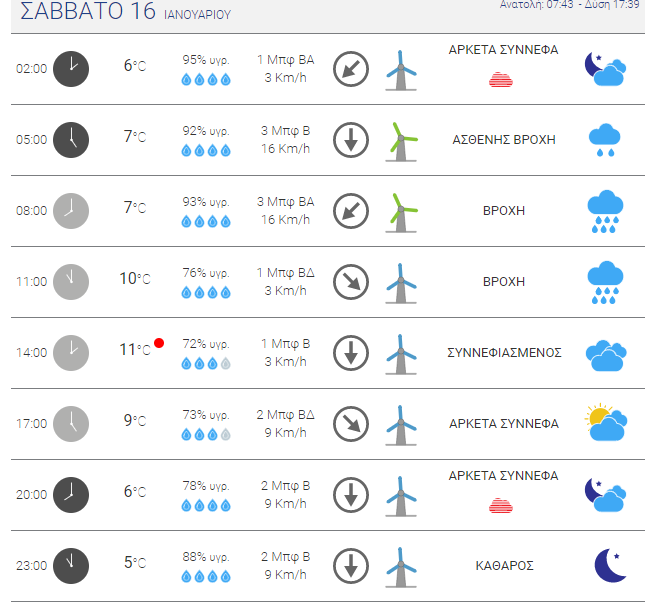The image size is (662, 606).
Task: Click the light rain cloud icon at 05:00
Action: [605, 140]
